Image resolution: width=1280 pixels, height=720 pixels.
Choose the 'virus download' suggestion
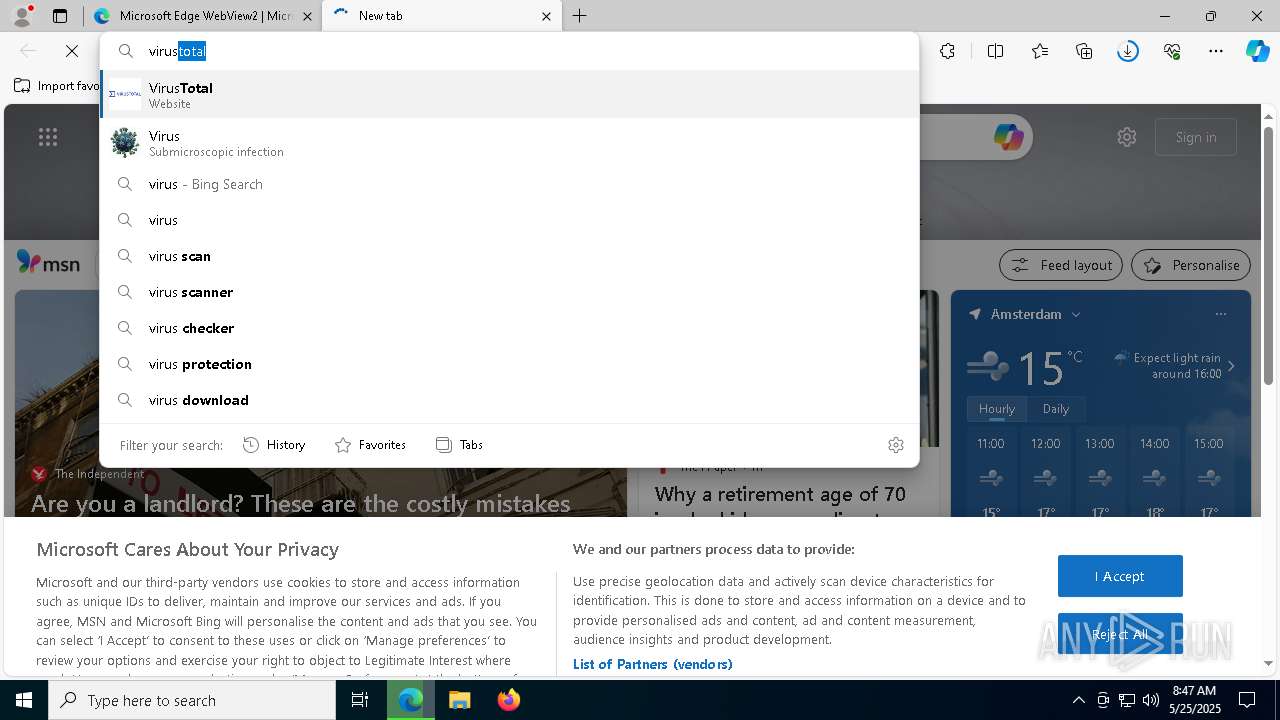509,400
